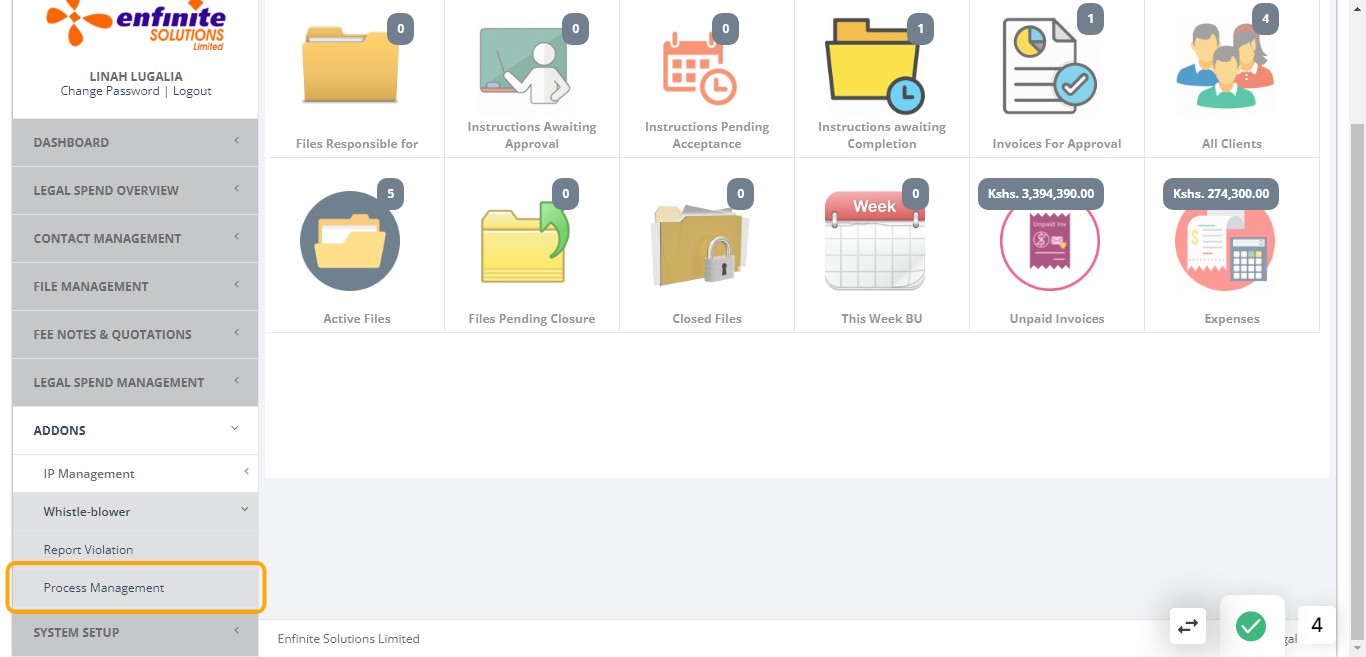Click the LINAH LUGALIA user name

point(136,76)
